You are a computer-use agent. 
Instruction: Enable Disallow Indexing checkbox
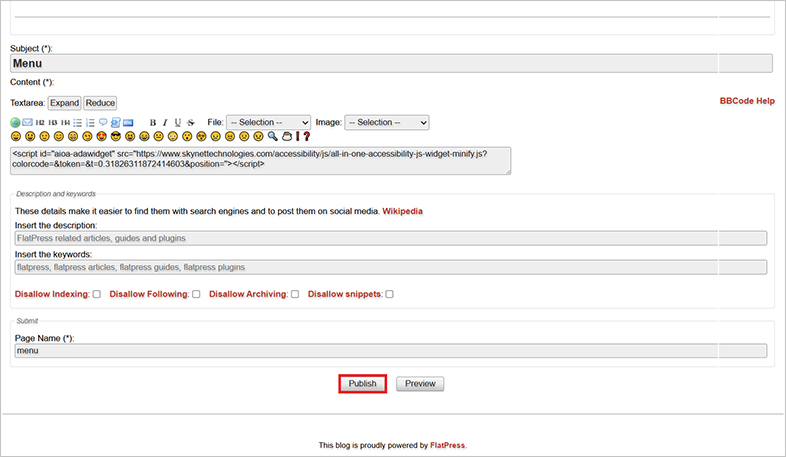pos(97,294)
